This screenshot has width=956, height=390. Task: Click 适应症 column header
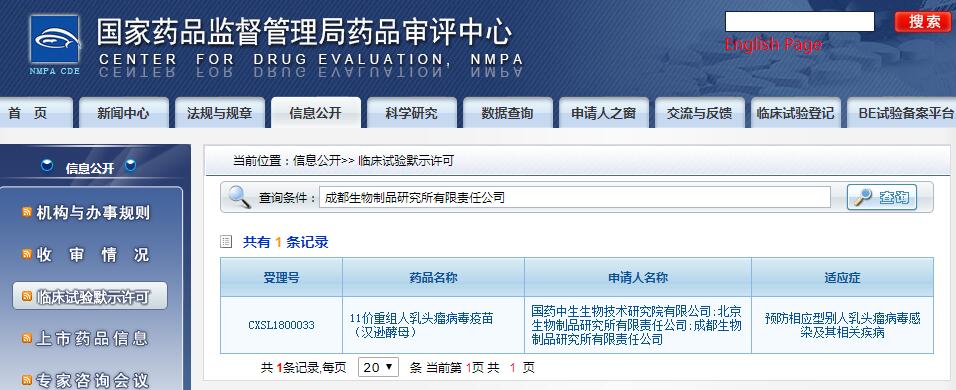click(x=843, y=278)
